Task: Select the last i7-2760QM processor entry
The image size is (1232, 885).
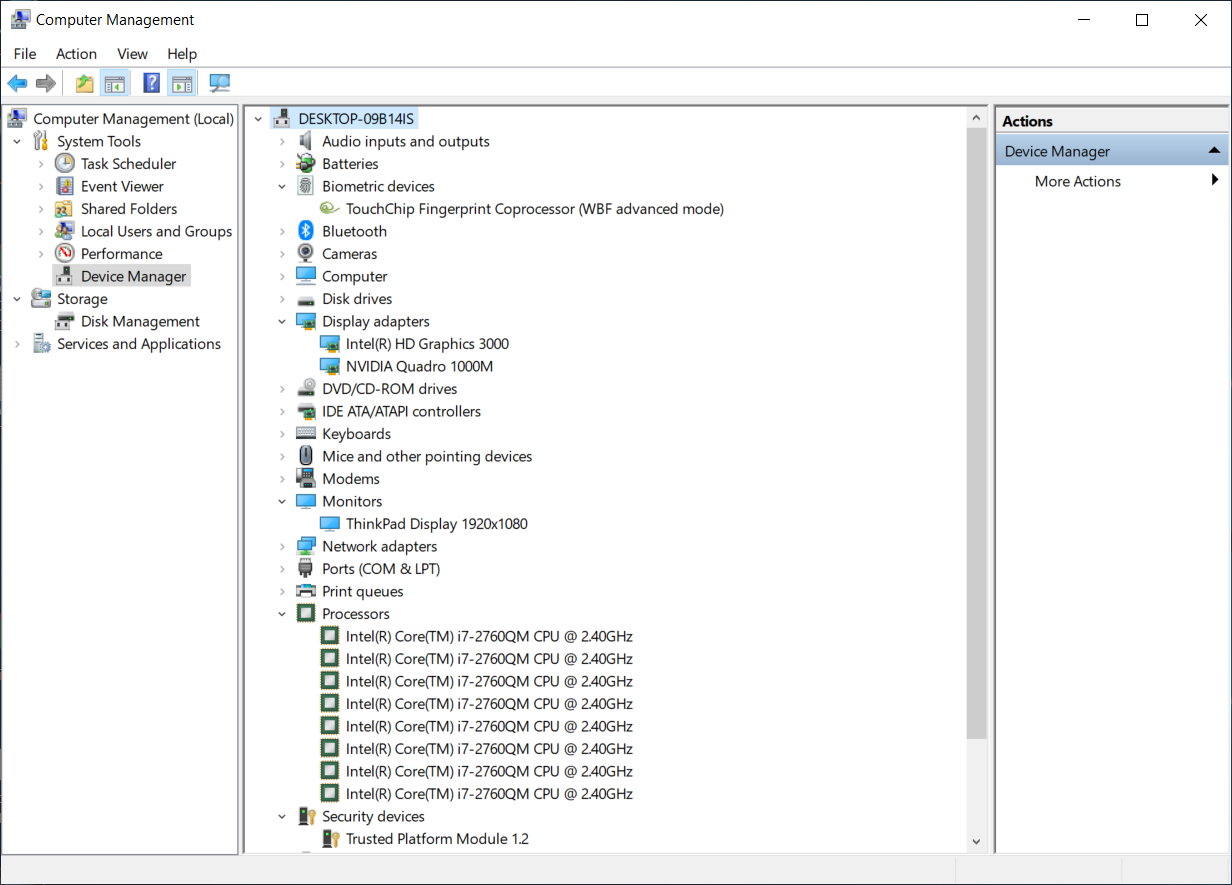Action: (489, 794)
